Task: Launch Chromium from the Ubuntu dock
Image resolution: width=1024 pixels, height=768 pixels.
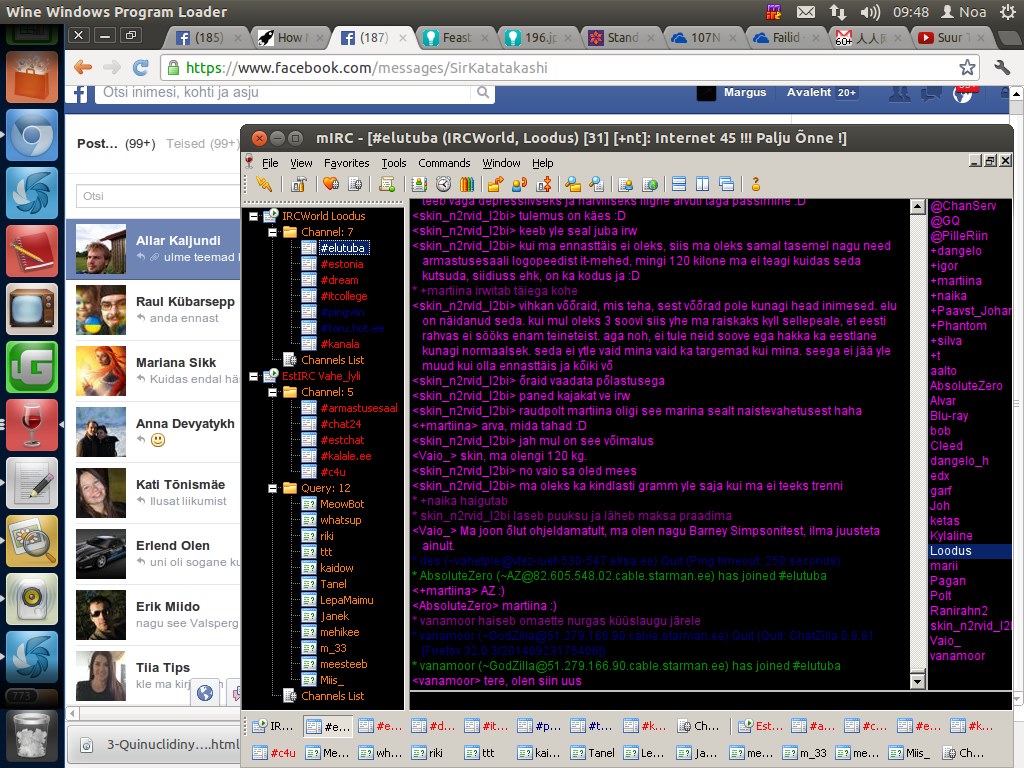Action: (x=32, y=135)
